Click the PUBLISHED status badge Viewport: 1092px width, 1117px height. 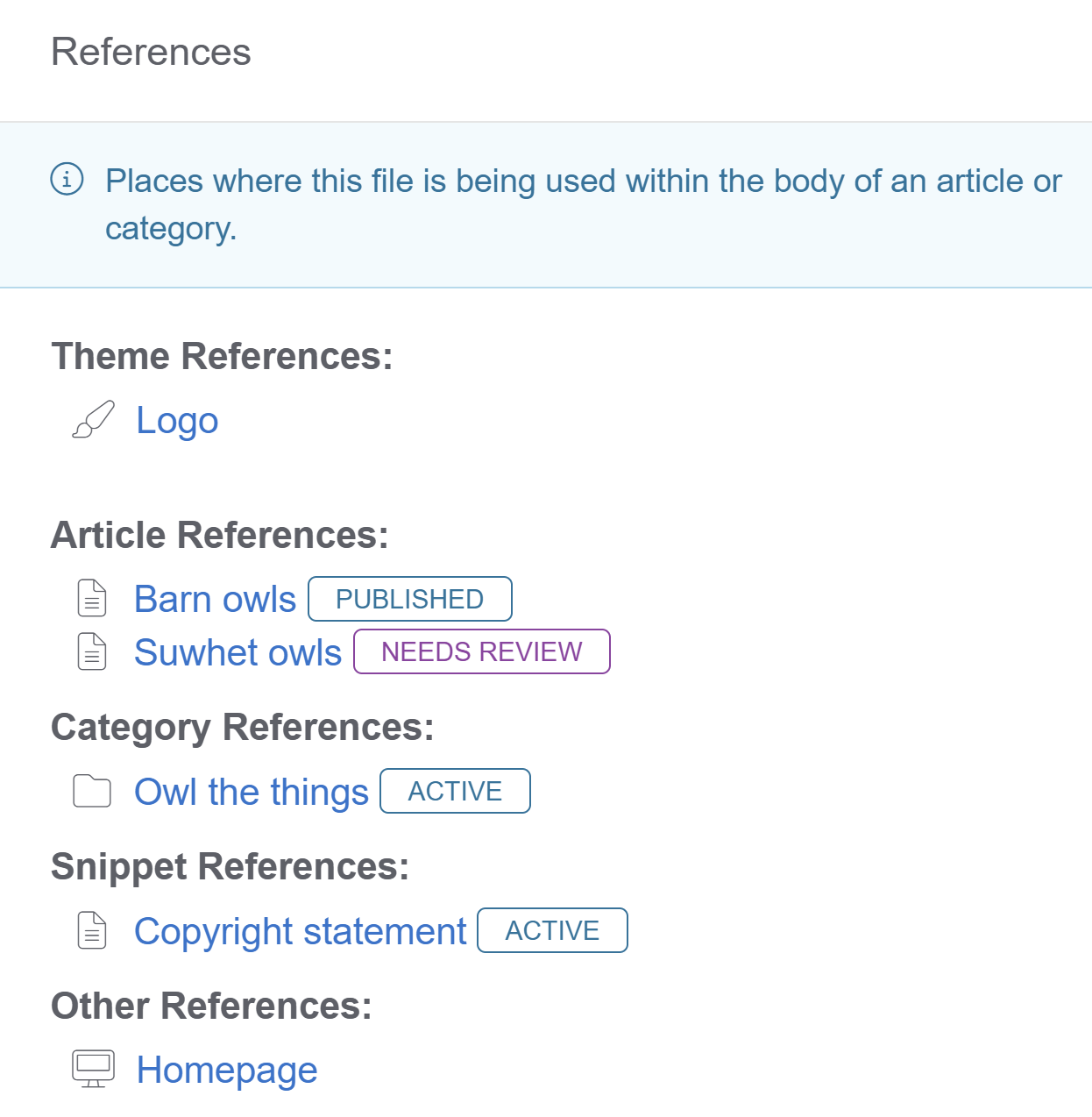point(409,600)
